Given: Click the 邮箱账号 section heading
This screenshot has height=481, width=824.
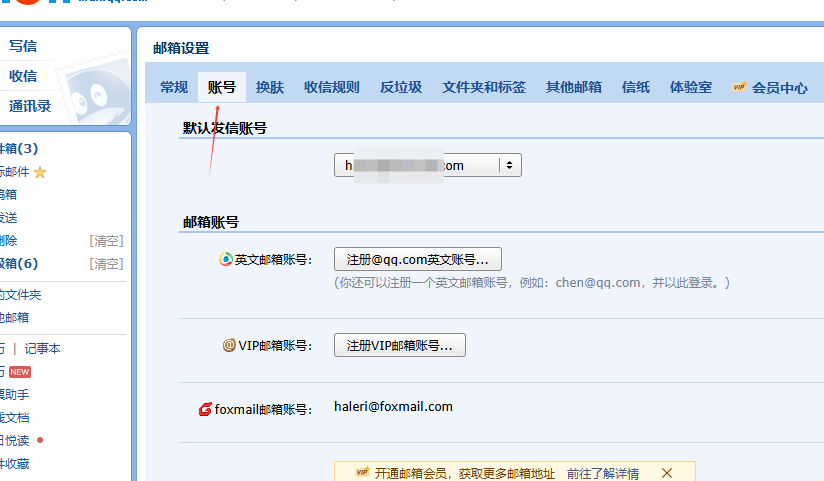Looking at the screenshot, I should pyautogui.click(x=211, y=222).
